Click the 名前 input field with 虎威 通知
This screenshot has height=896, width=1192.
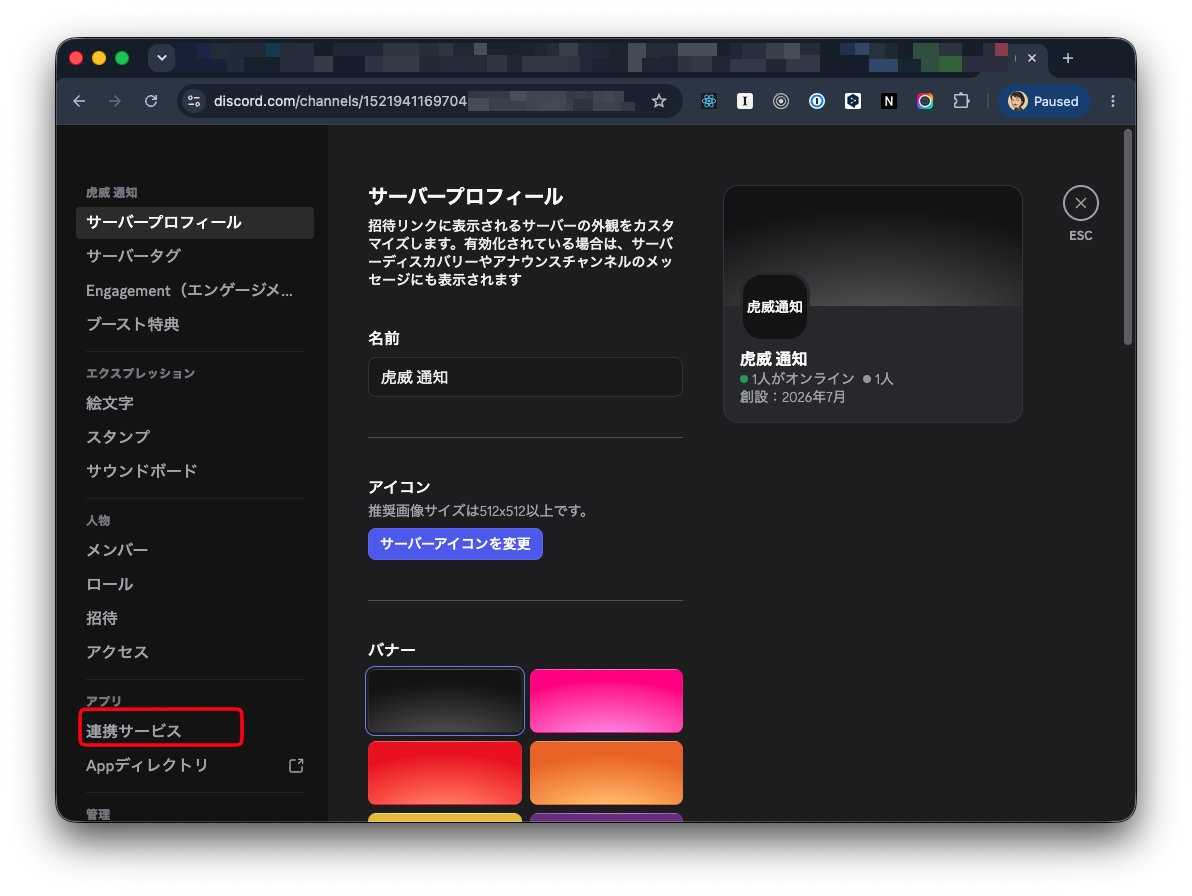(x=525, y=377)
